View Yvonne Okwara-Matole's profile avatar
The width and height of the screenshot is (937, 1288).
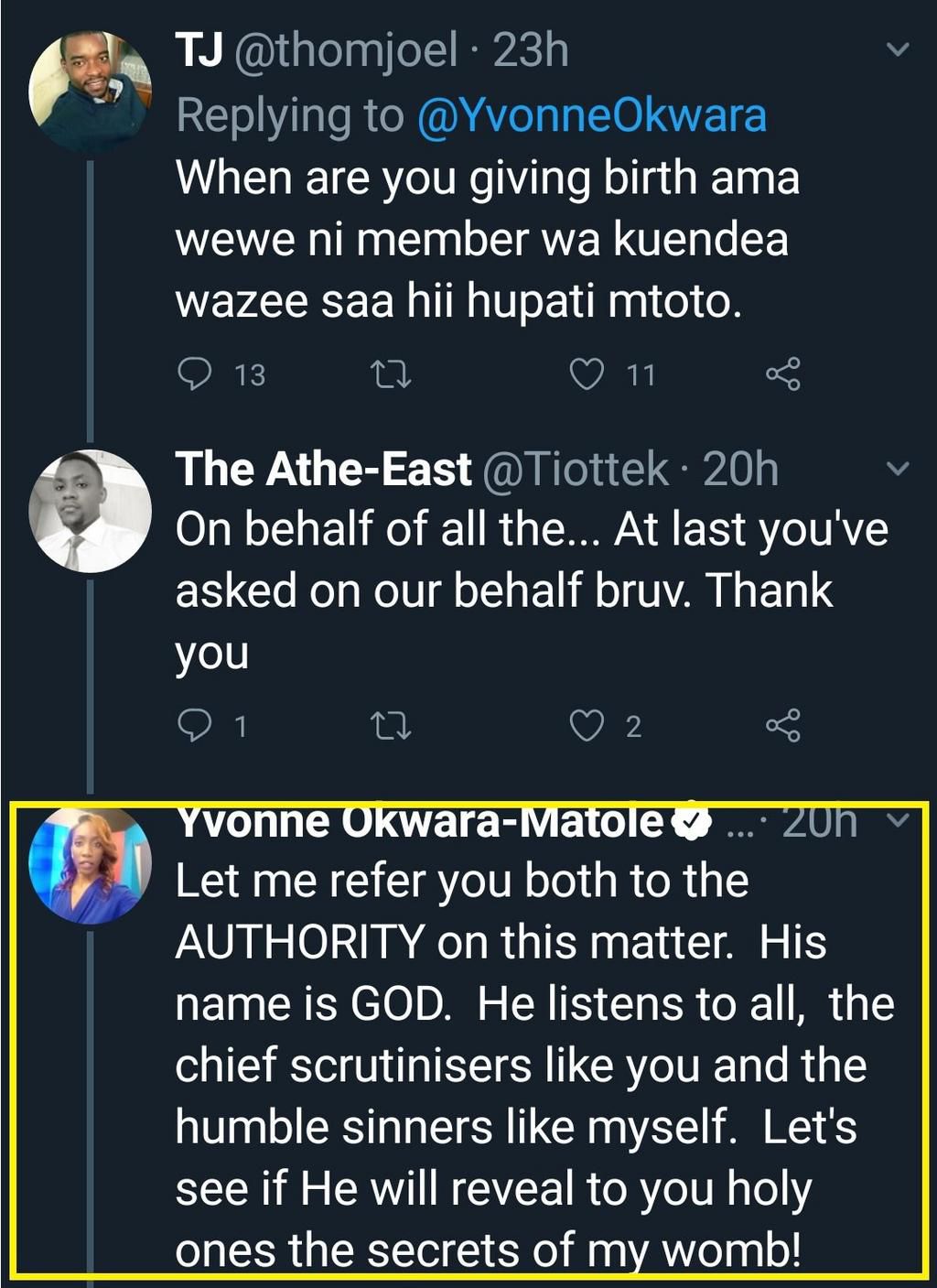click(90, 863)
